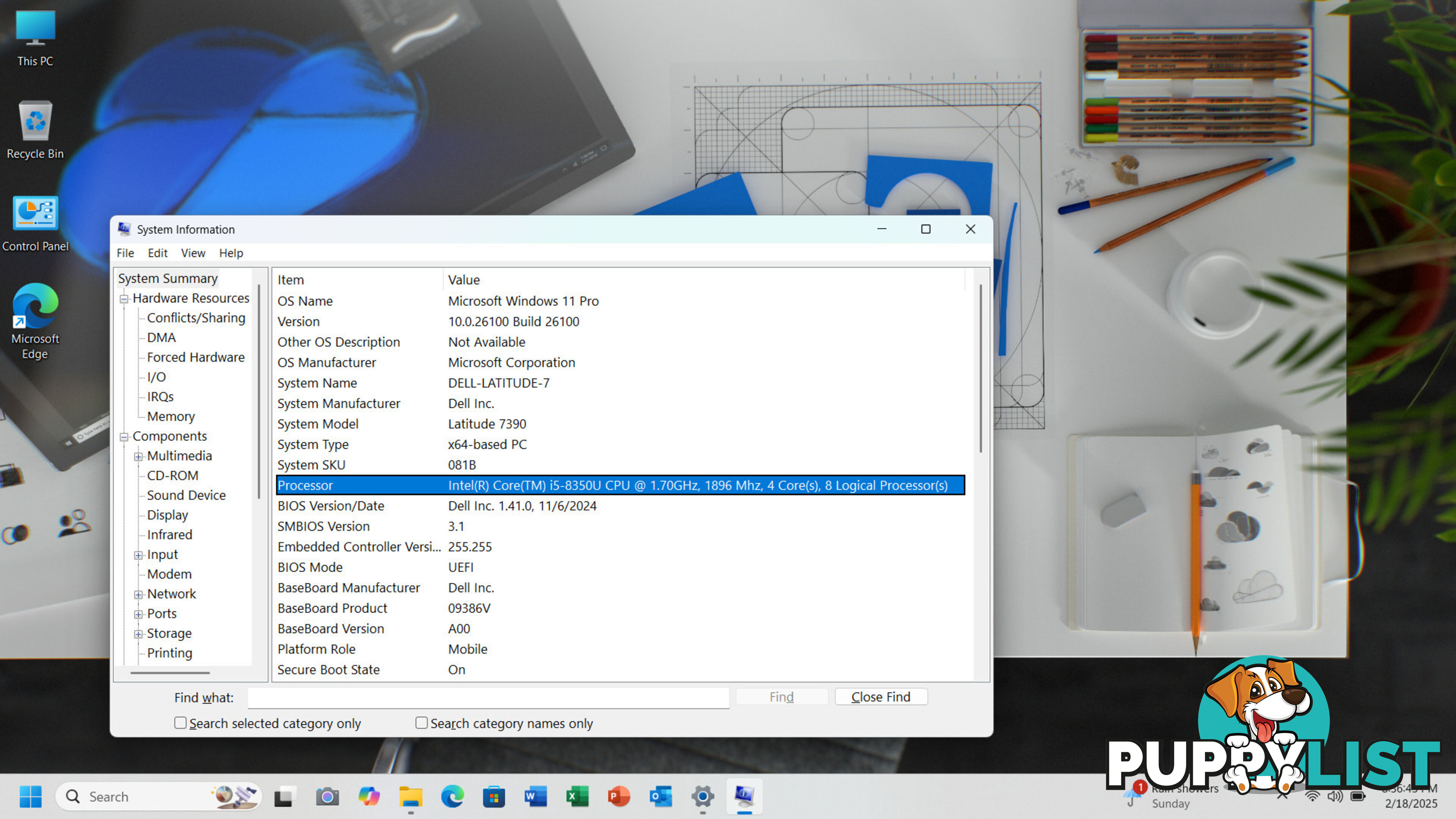Image resolution: width=1456 pixels, height=819 pixels.
Task: Open Microsoft Store from the taskbar
Action: tap(494, 796)
